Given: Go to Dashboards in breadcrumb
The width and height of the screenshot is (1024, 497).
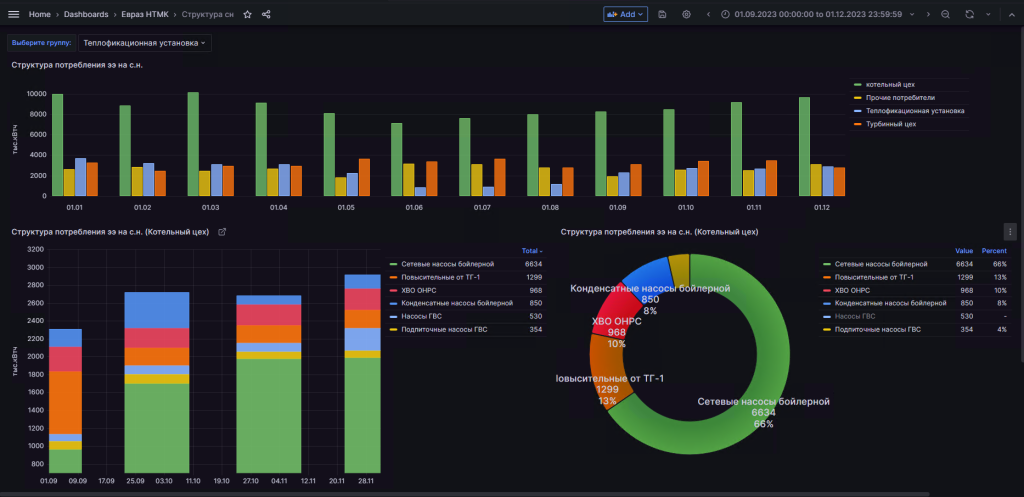Looking at the screenshot, I should tap(86, 15).
